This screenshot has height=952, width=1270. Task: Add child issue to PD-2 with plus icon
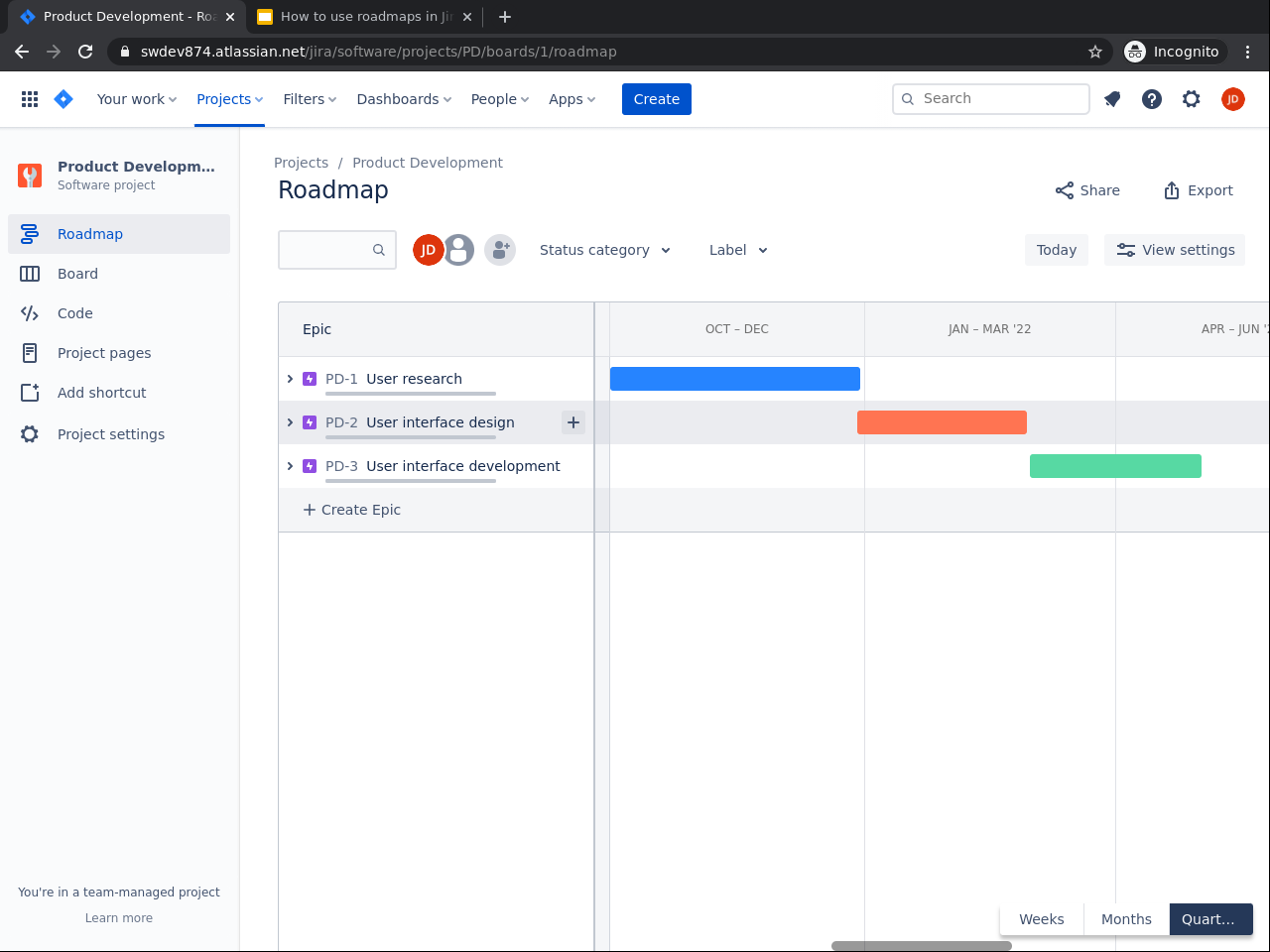tap(573, 422)
